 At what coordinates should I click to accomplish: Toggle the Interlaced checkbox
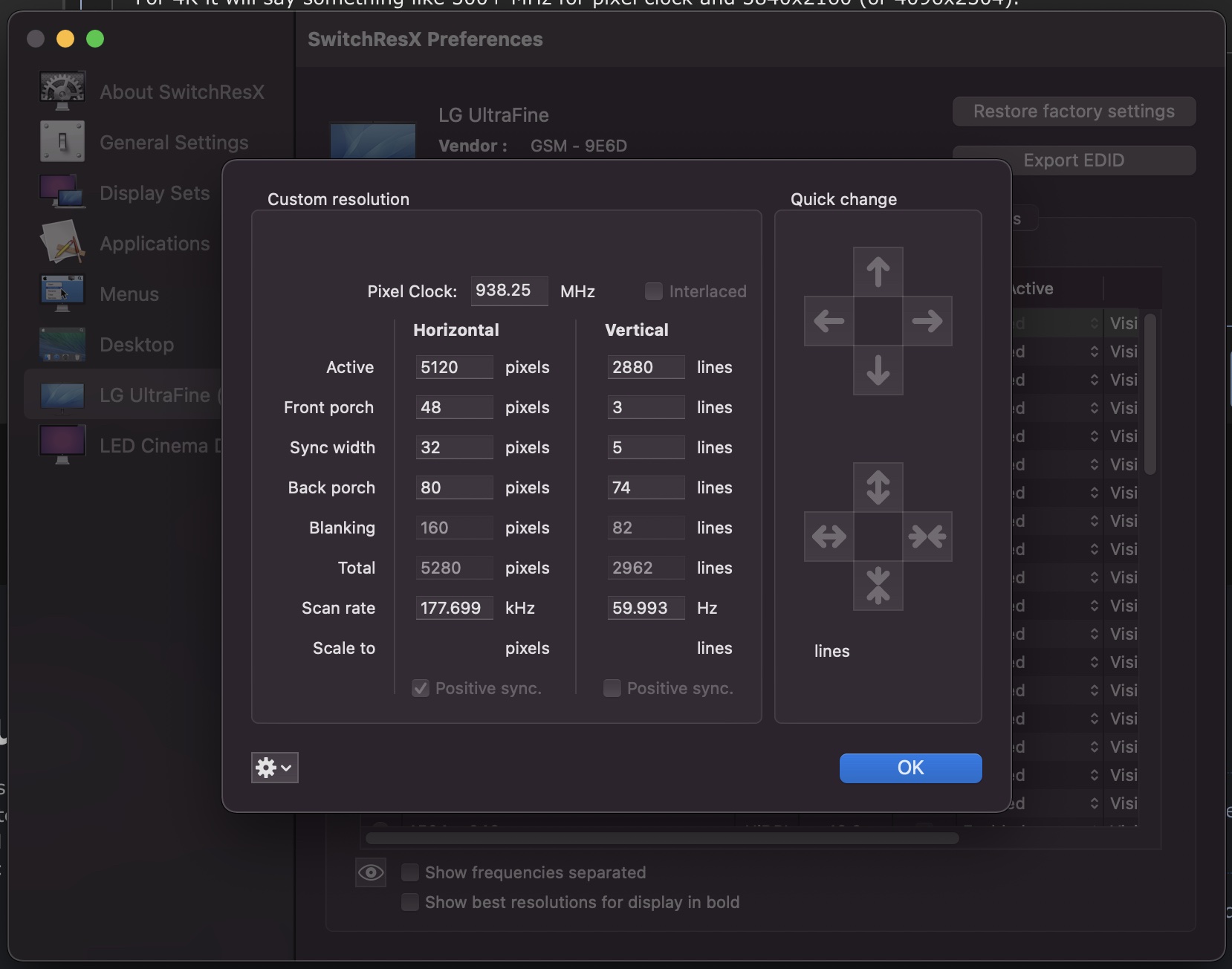(x=654, y=291)
